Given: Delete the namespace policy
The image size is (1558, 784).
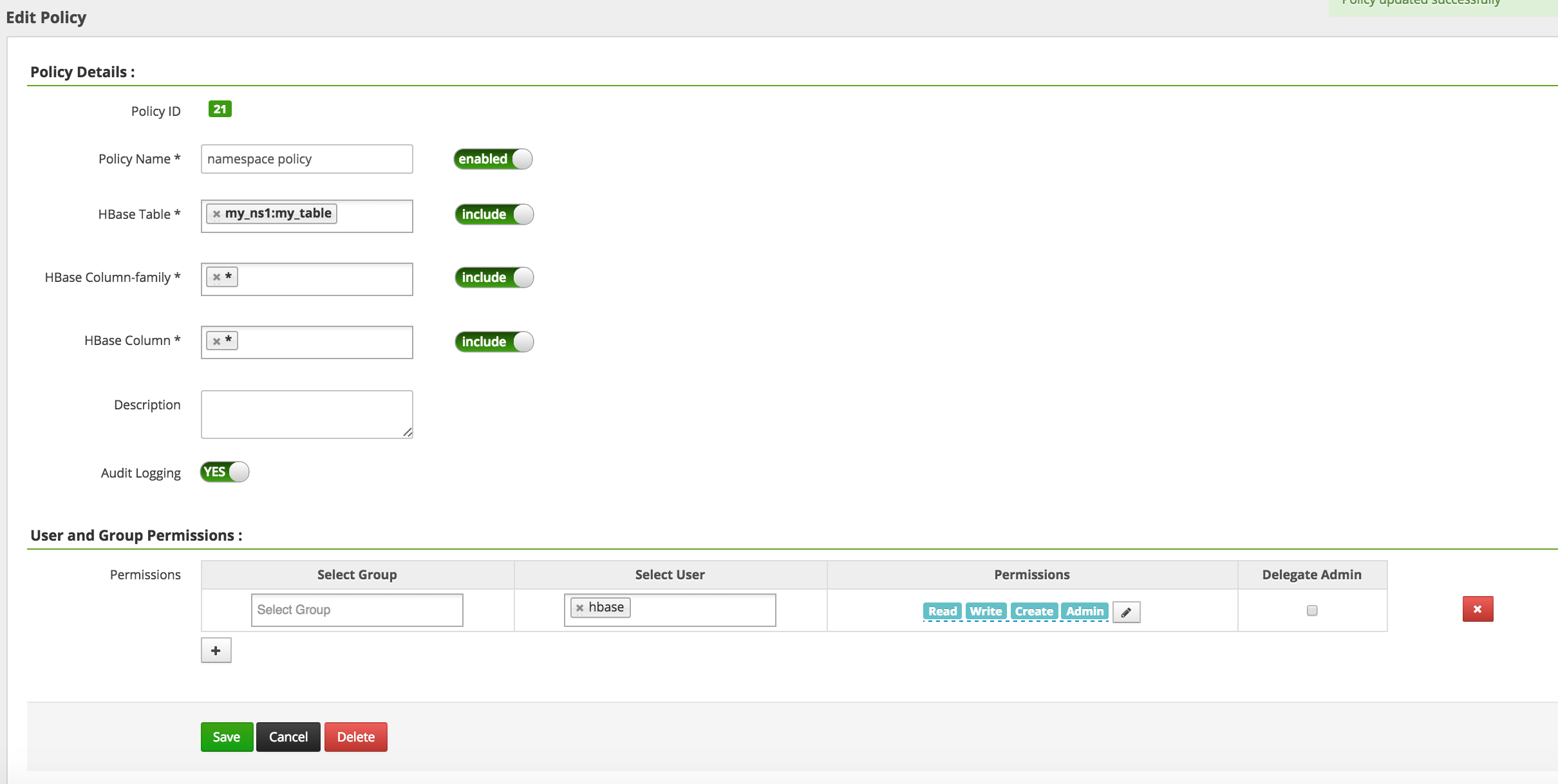Looking at the screenshot, I should [355, 736].
